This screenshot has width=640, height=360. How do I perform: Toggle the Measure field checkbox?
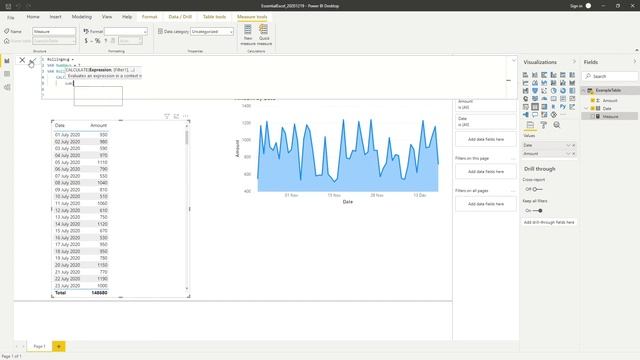593,116
